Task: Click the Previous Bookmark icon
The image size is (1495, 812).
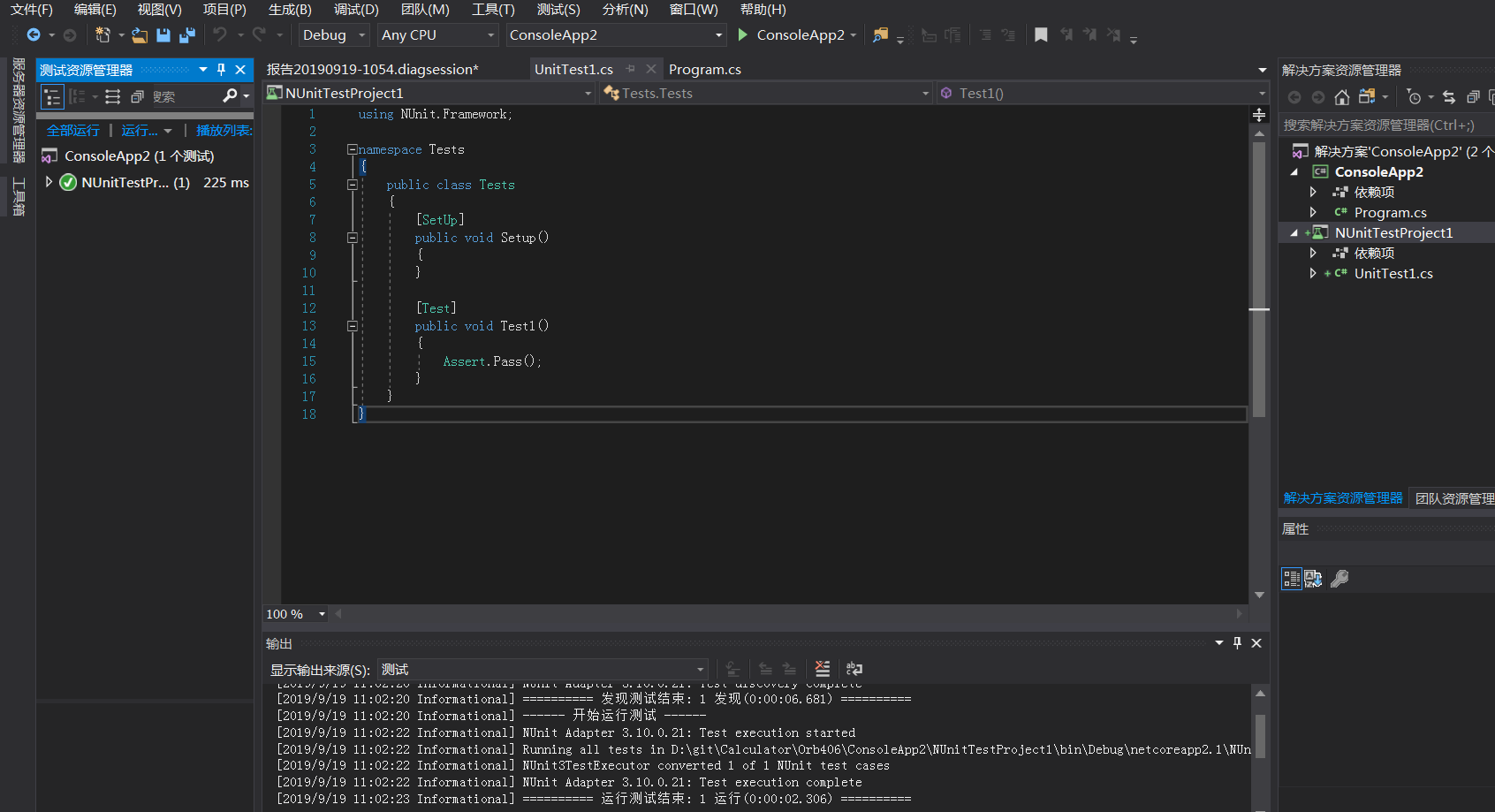Action: [1066, 34]
